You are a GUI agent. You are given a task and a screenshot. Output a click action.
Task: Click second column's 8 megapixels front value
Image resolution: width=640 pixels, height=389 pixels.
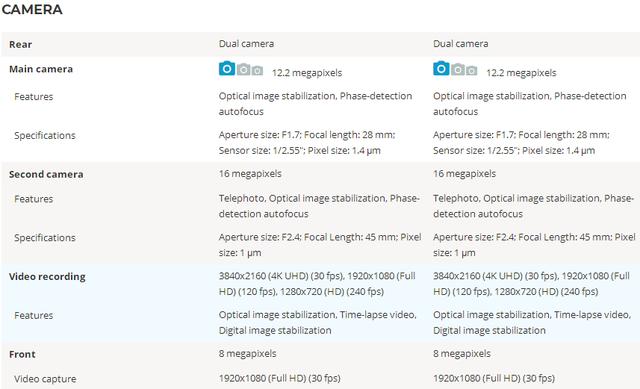(x=462, y=353)
